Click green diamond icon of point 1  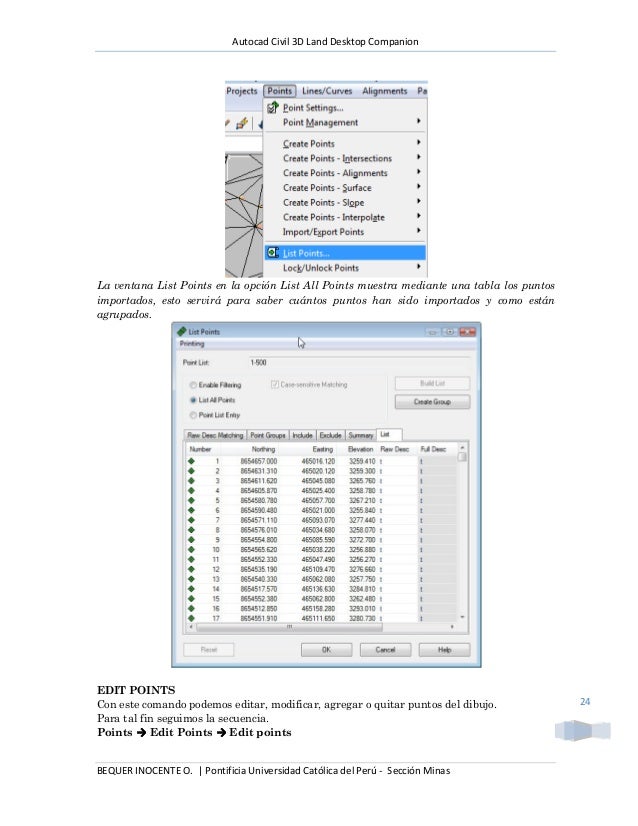[x=191, y=461]
